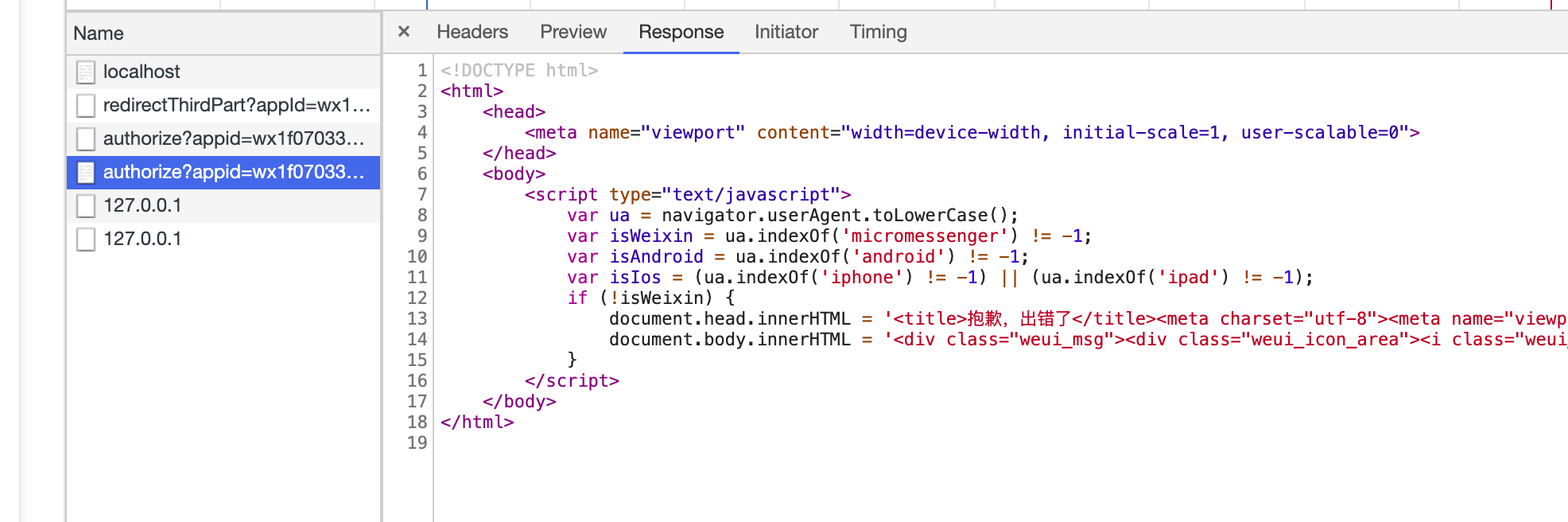The image size is (1568, 522).
Task: Click the script type="text/javascript" tag
Action: click(x=688, y=194)
